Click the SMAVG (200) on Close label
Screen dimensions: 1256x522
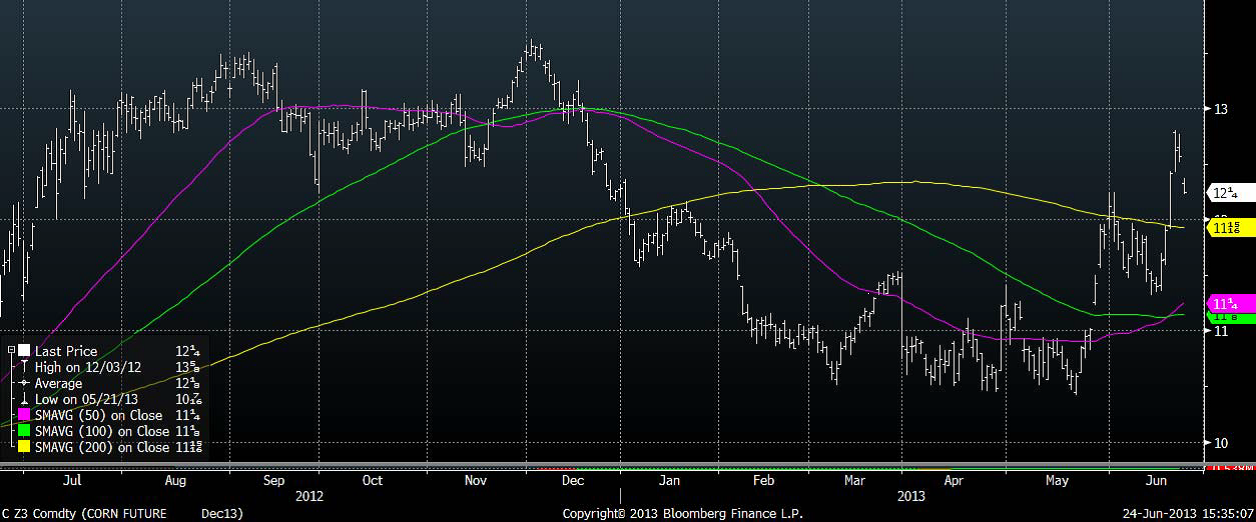[x=102, y=447]
